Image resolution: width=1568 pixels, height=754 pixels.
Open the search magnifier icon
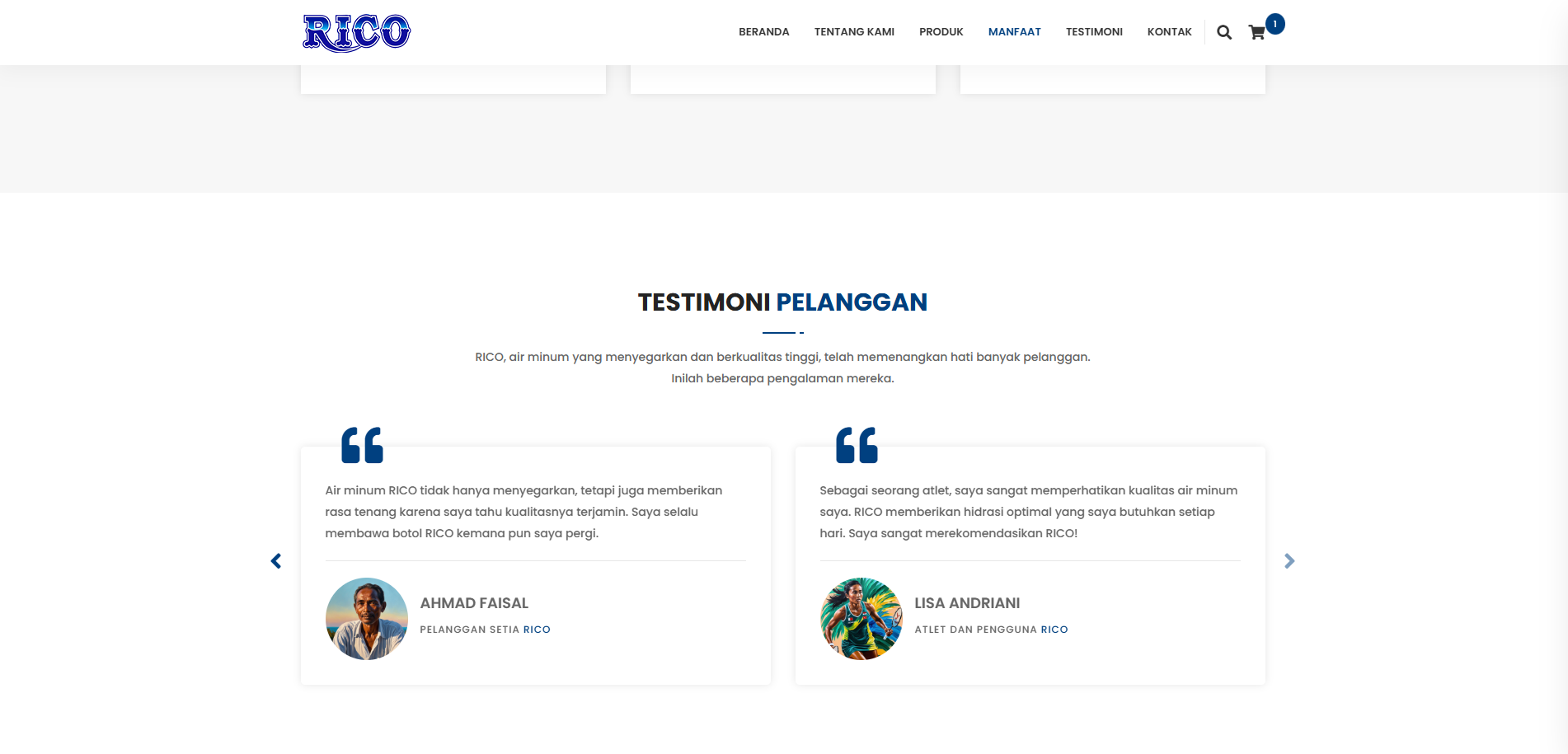[1224, 32]
